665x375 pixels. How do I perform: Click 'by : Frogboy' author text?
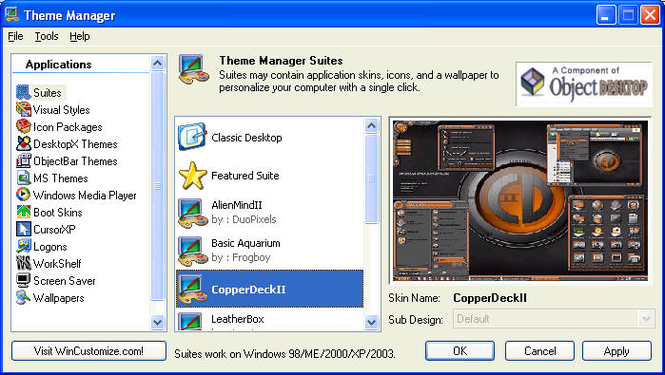[240, 257]
